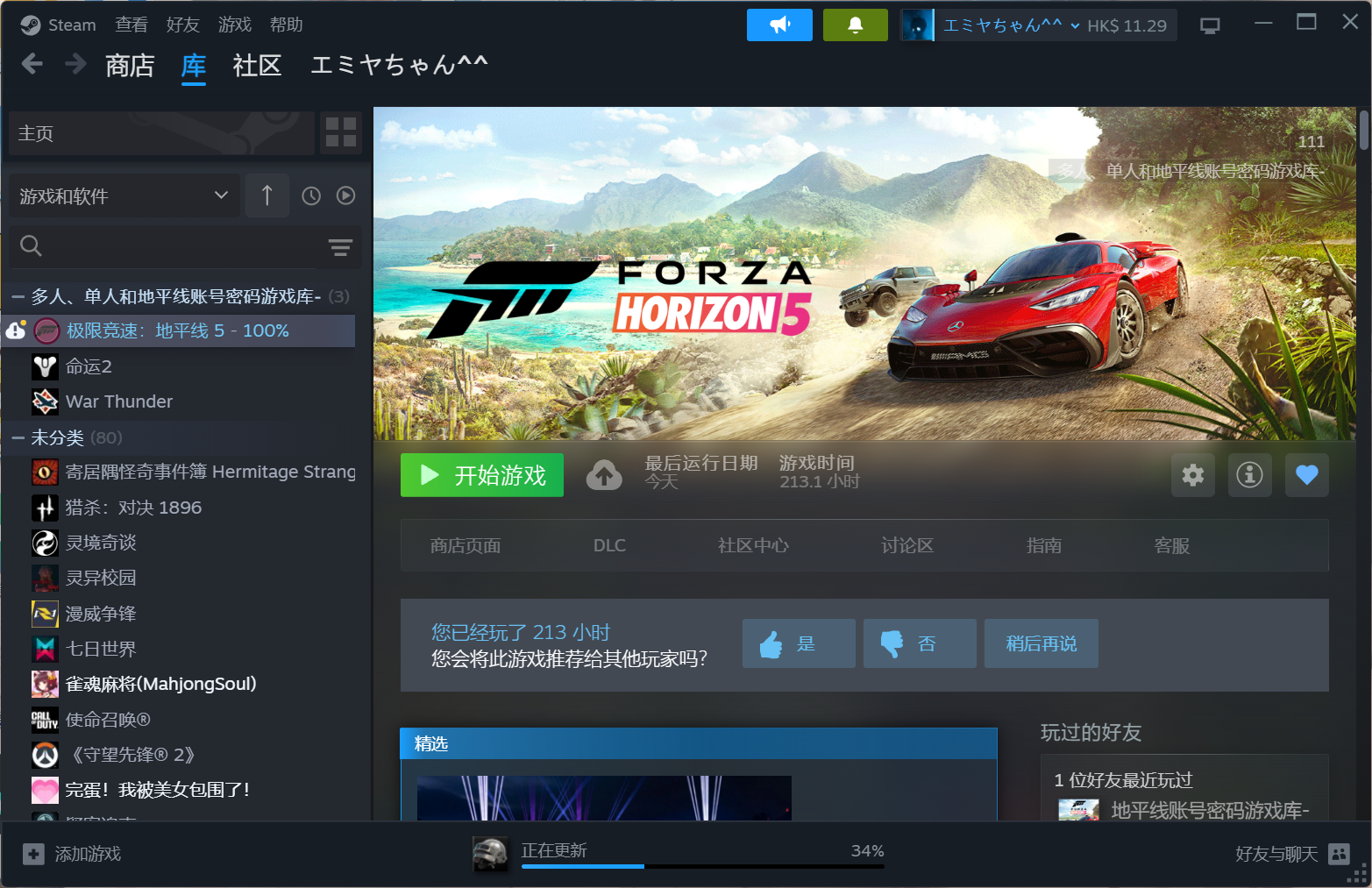
Task: Toggle favorite heart for Forza Horizon 5
Action: 1306,475
